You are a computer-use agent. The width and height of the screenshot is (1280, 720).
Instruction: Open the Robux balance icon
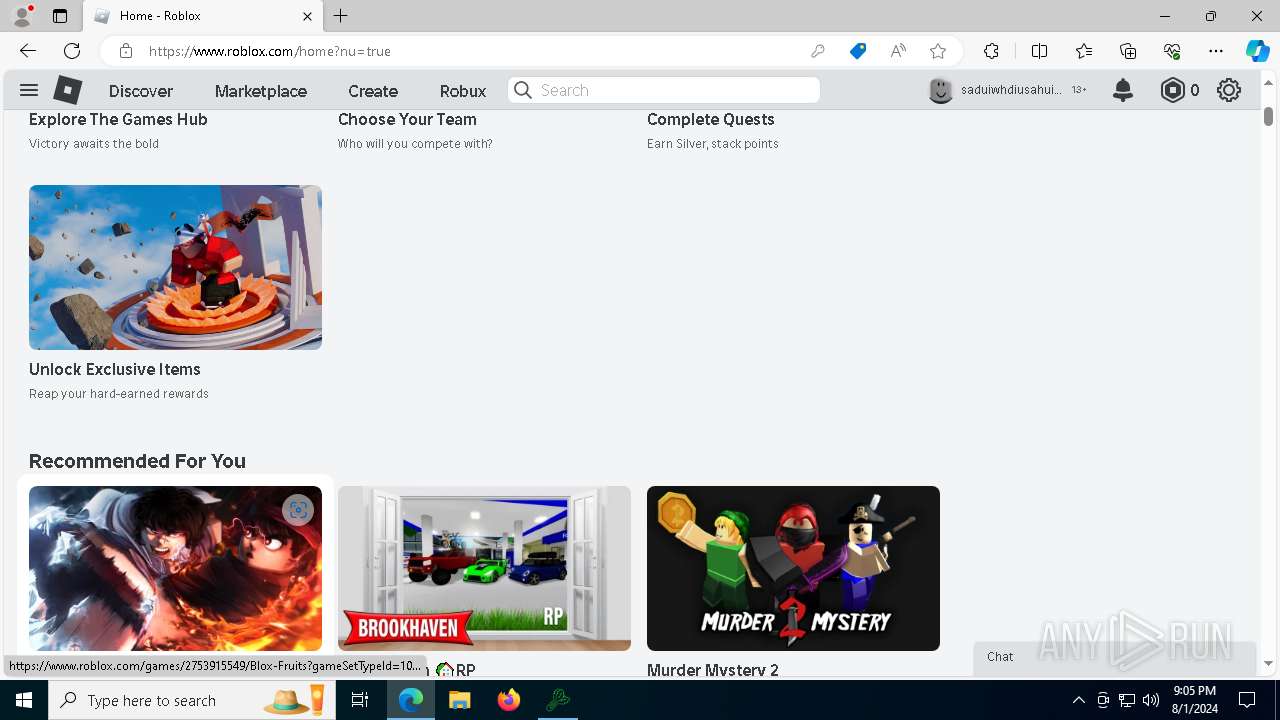(1173, 90)
